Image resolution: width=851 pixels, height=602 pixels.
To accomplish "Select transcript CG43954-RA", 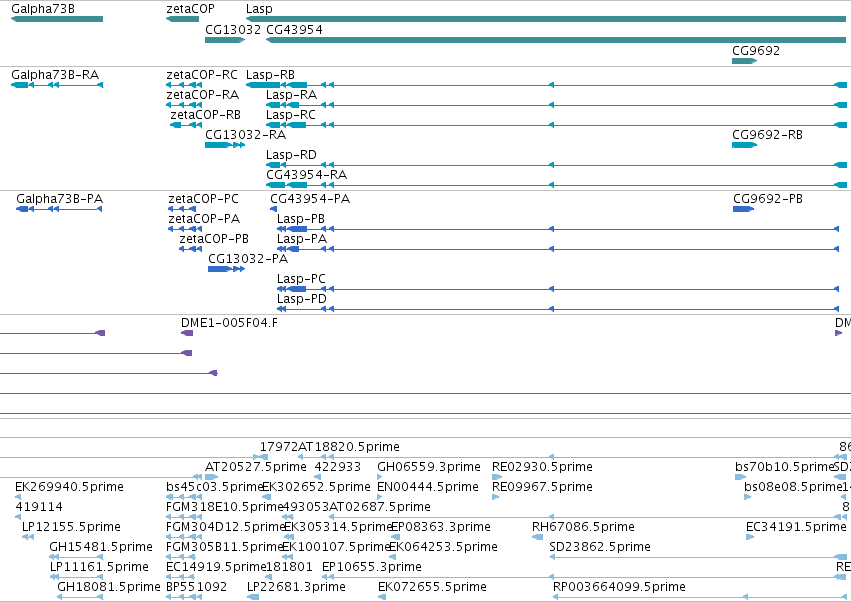I will point(556,185).
